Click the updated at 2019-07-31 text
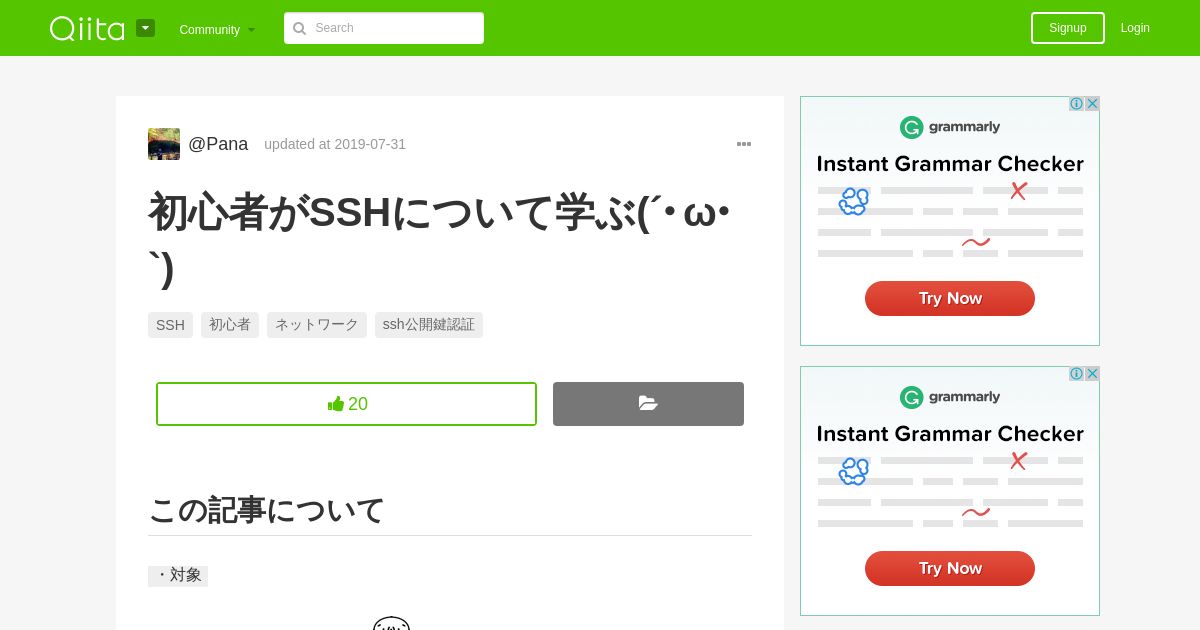 [x=335, y=144]
